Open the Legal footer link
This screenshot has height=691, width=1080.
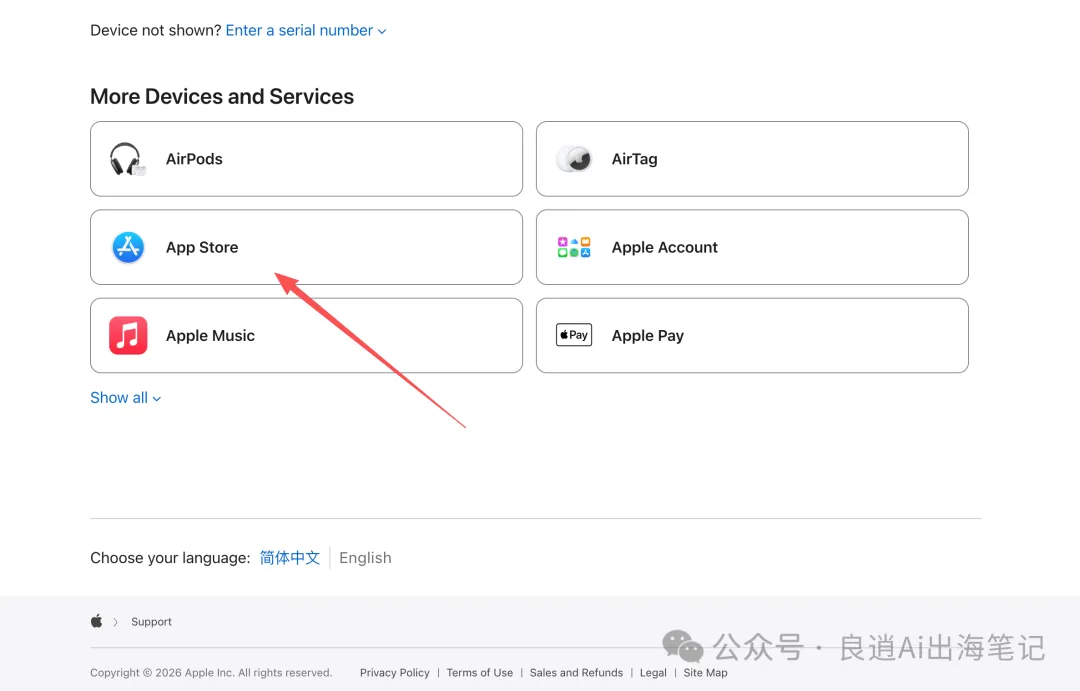point(653,672)
